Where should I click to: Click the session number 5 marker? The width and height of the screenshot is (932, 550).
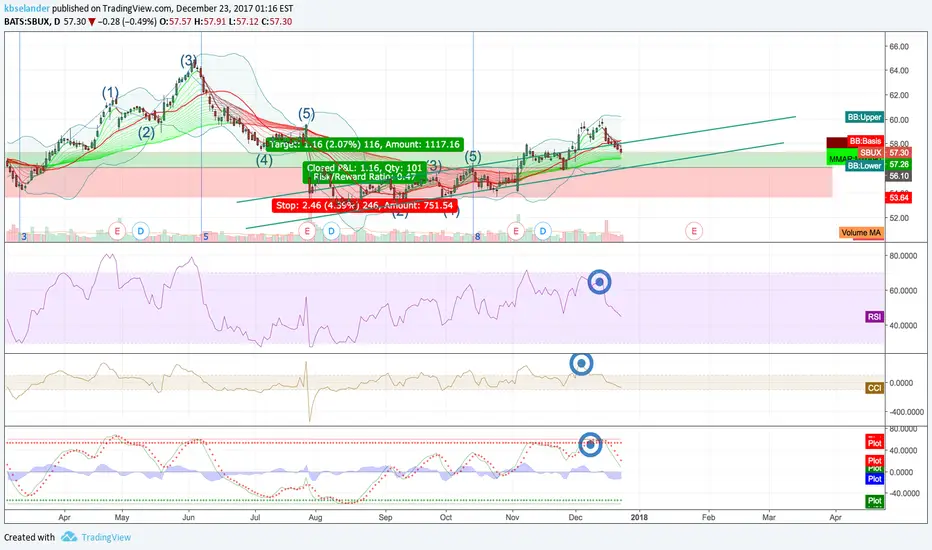tap(206, 237)
